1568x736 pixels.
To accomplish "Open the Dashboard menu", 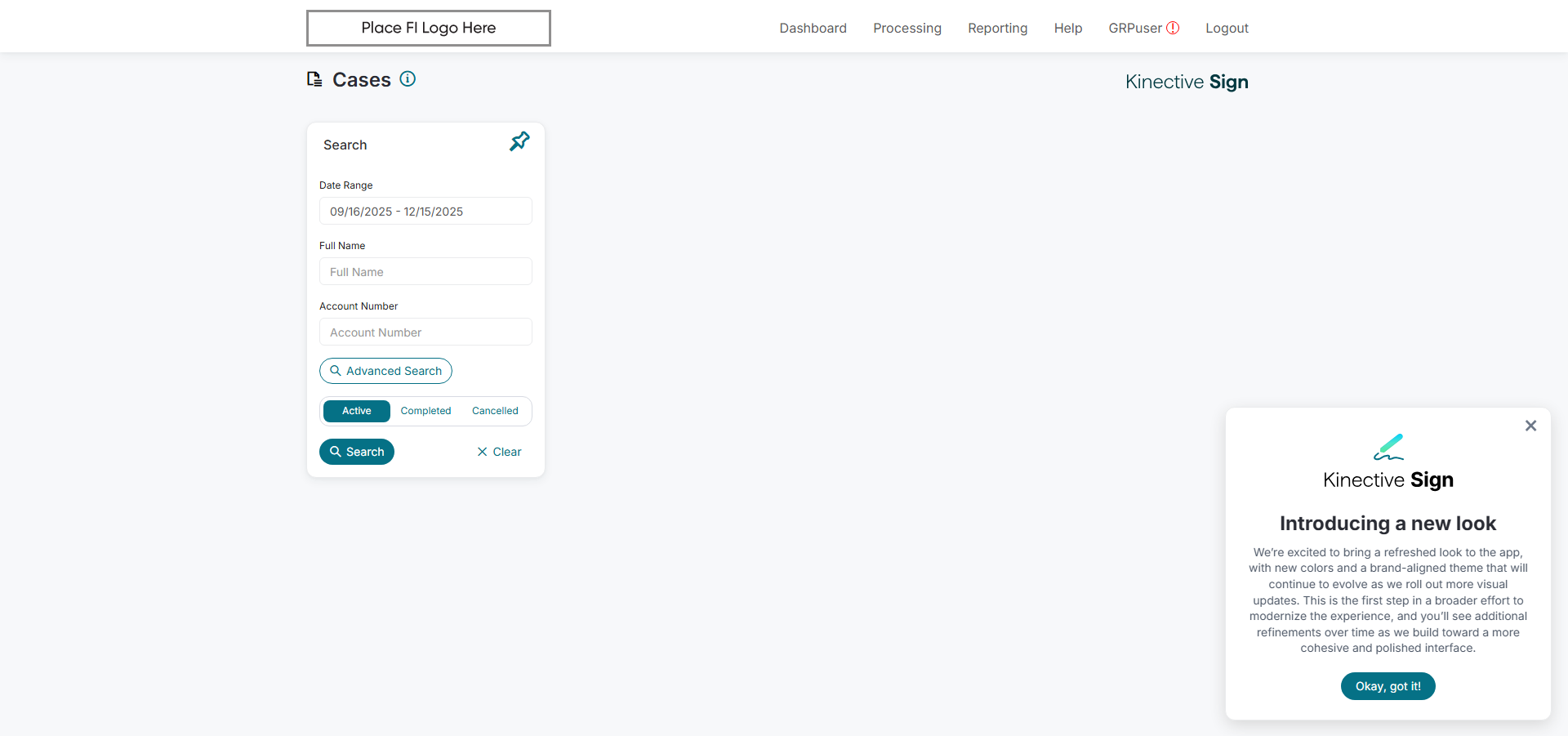I will pyautogui.click(x=813, y=28).
